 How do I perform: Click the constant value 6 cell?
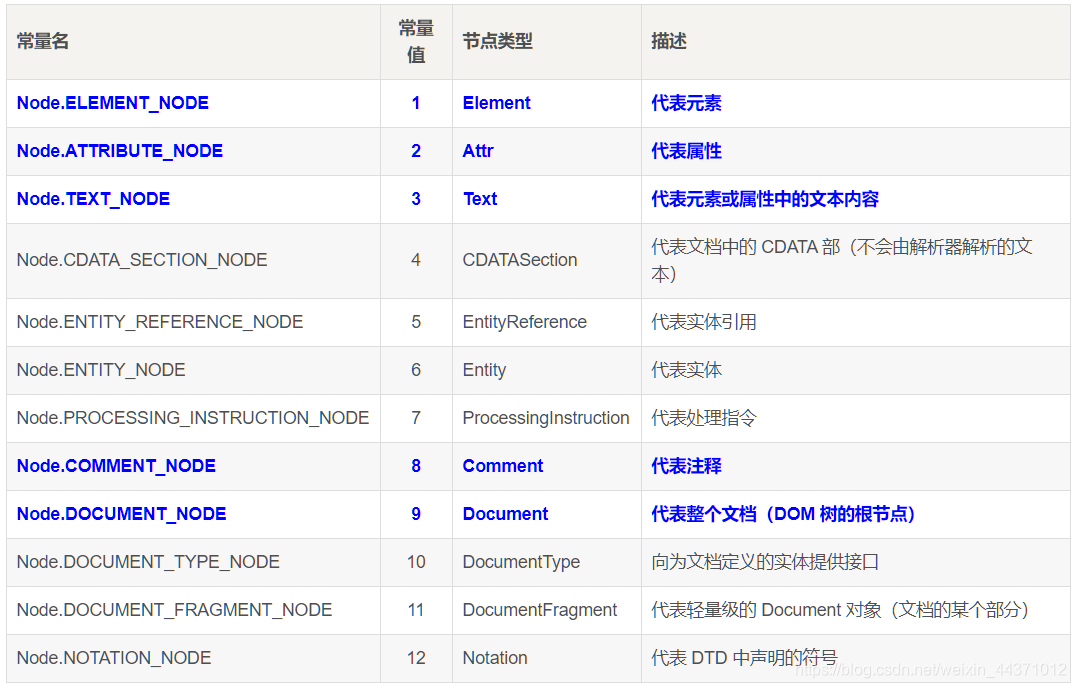[416, 370]
